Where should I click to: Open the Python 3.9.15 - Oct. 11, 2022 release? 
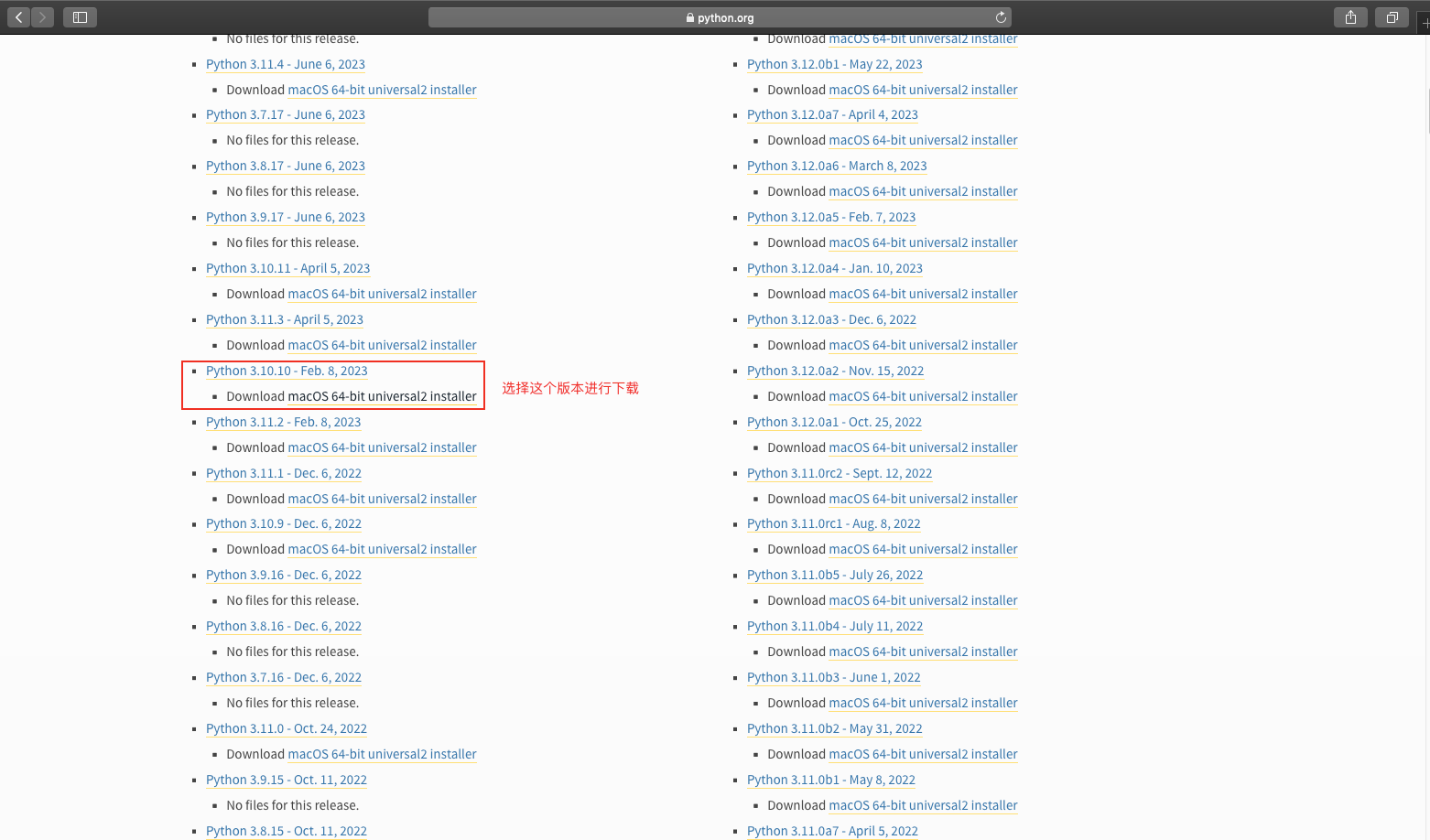287,780
